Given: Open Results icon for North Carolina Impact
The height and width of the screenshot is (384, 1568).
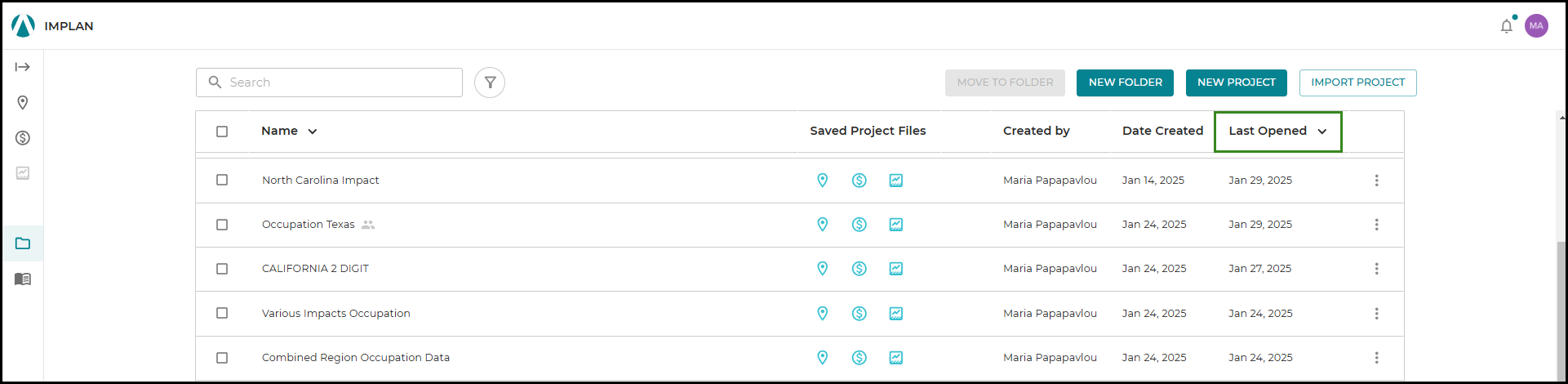Looking at the screenshot, I should click(896, 181).
